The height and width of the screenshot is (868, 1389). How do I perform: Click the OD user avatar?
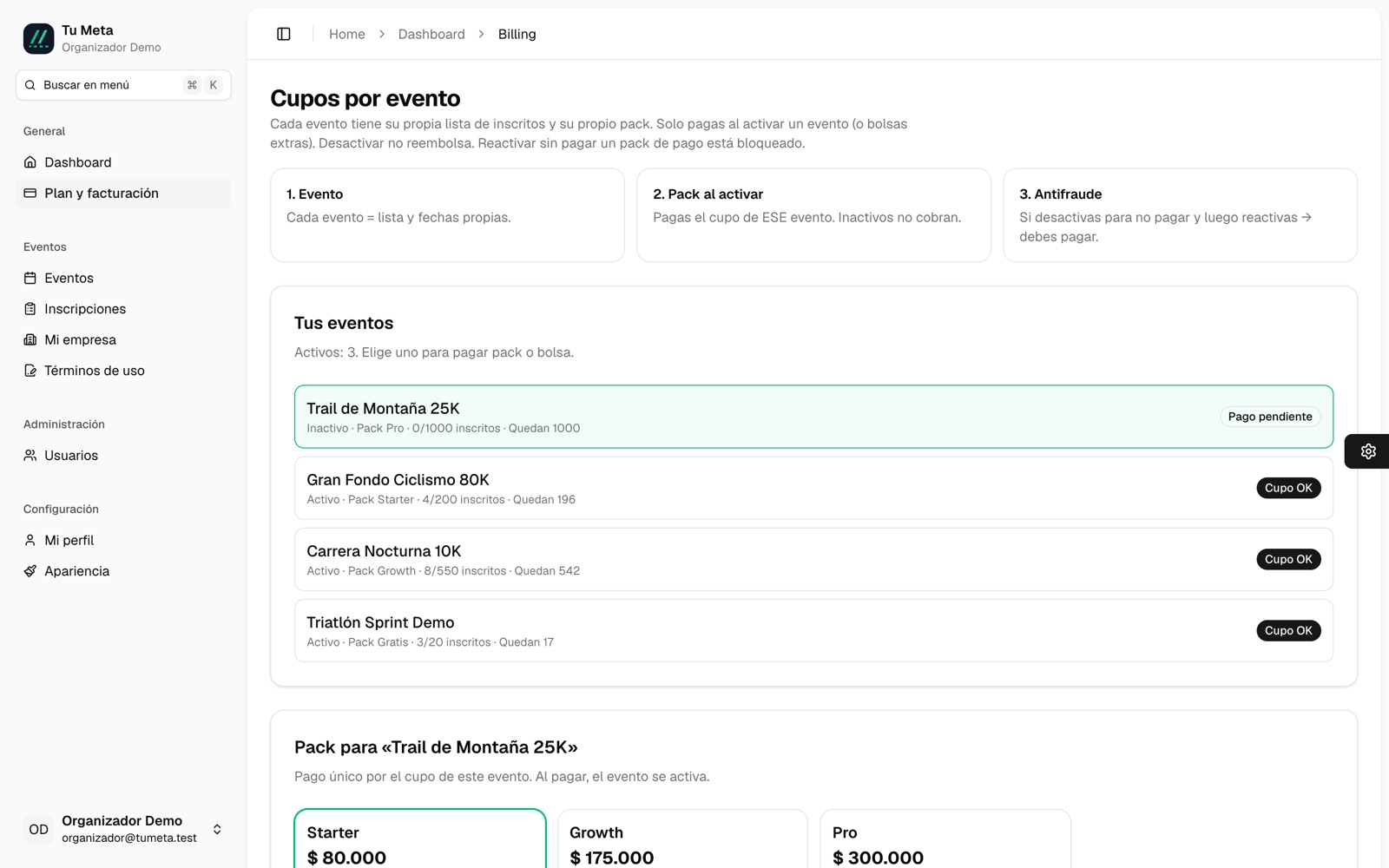[x=38, y=829]
